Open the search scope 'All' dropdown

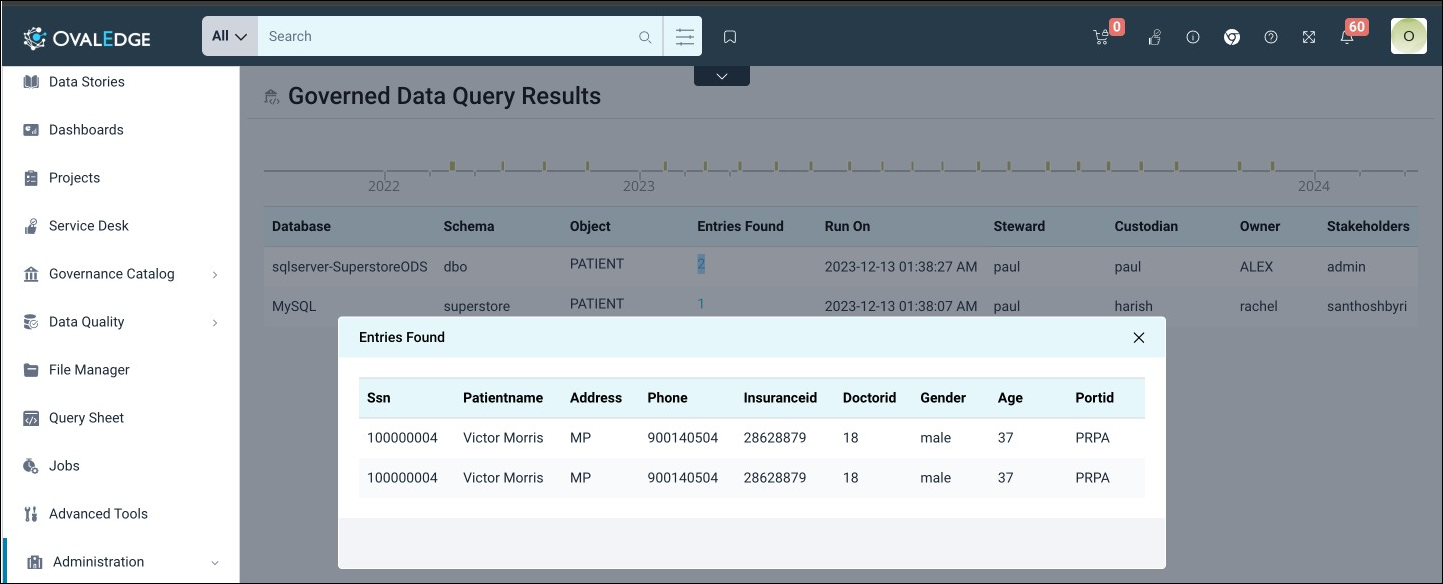pyautogui.click(x=230, y=36)
